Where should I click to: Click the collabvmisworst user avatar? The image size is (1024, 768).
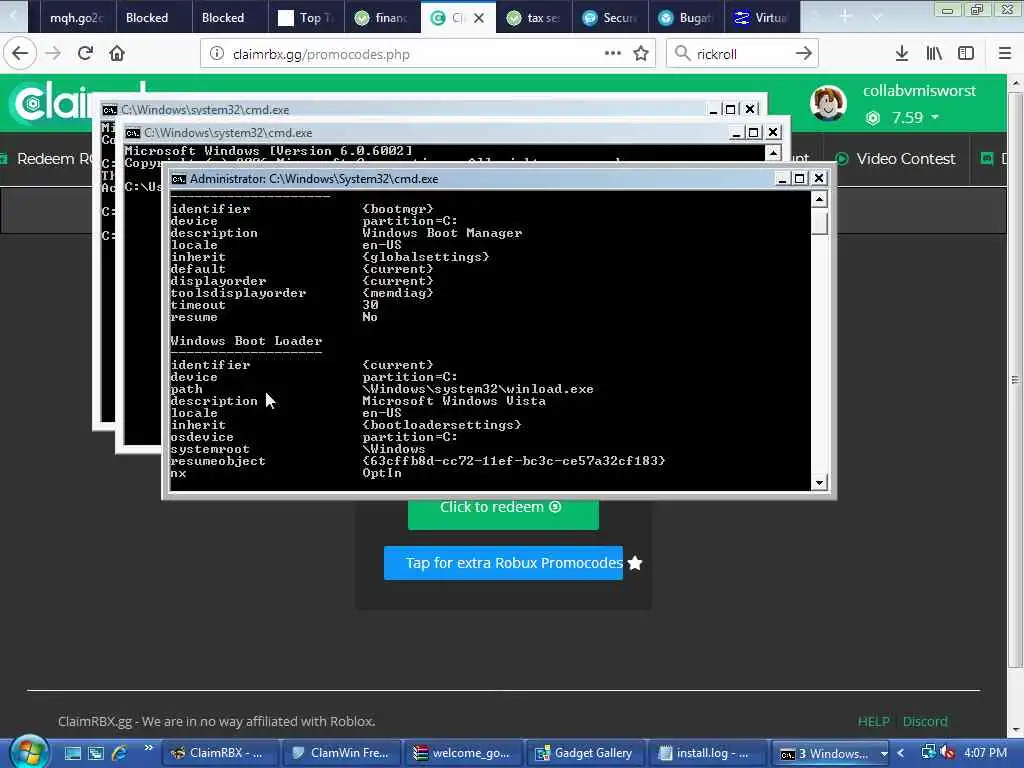[x=828, y=103]
